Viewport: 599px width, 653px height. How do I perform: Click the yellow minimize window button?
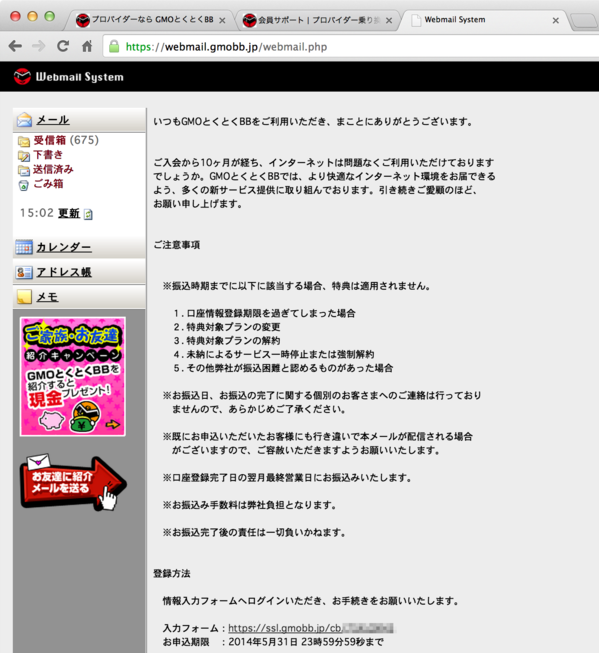coord(32,16)
